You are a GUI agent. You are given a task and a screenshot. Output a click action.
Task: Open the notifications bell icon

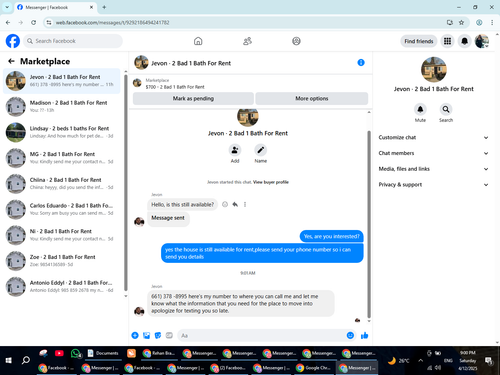coord(464,41)
